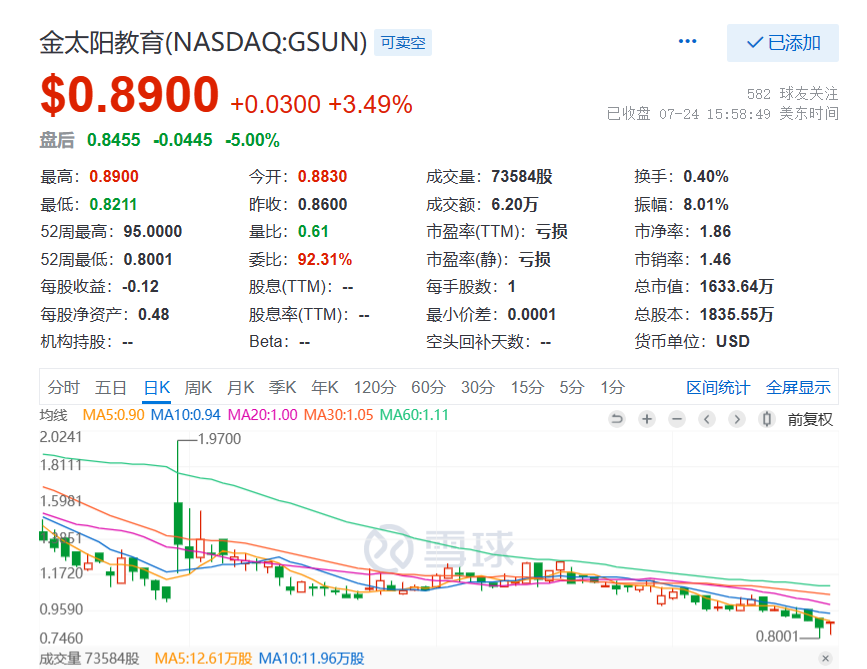Open the 区间统计 range statistics link
Viewport: 867px width, 669px height.
tap(718, 388)
